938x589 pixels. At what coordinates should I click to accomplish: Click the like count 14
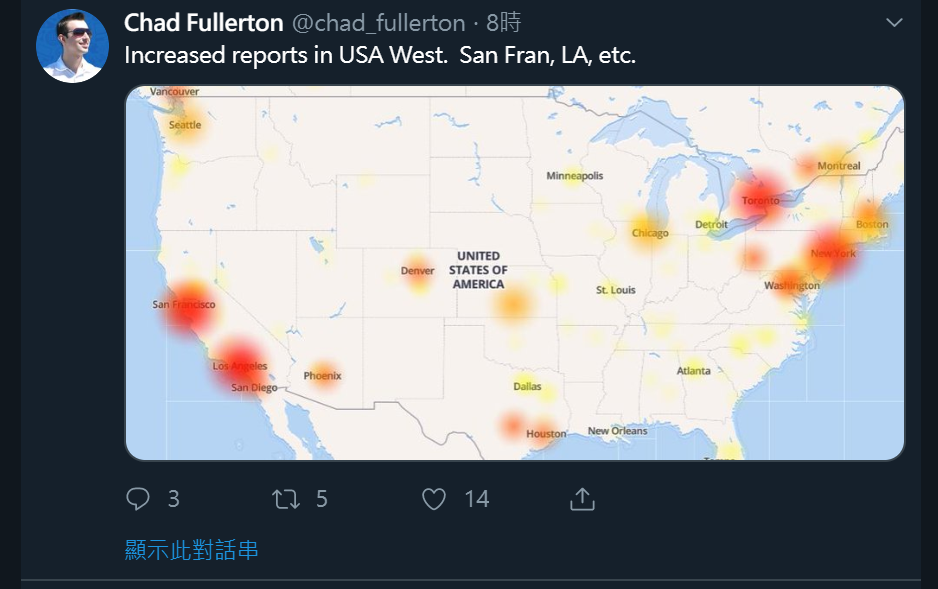coord(477,499)
